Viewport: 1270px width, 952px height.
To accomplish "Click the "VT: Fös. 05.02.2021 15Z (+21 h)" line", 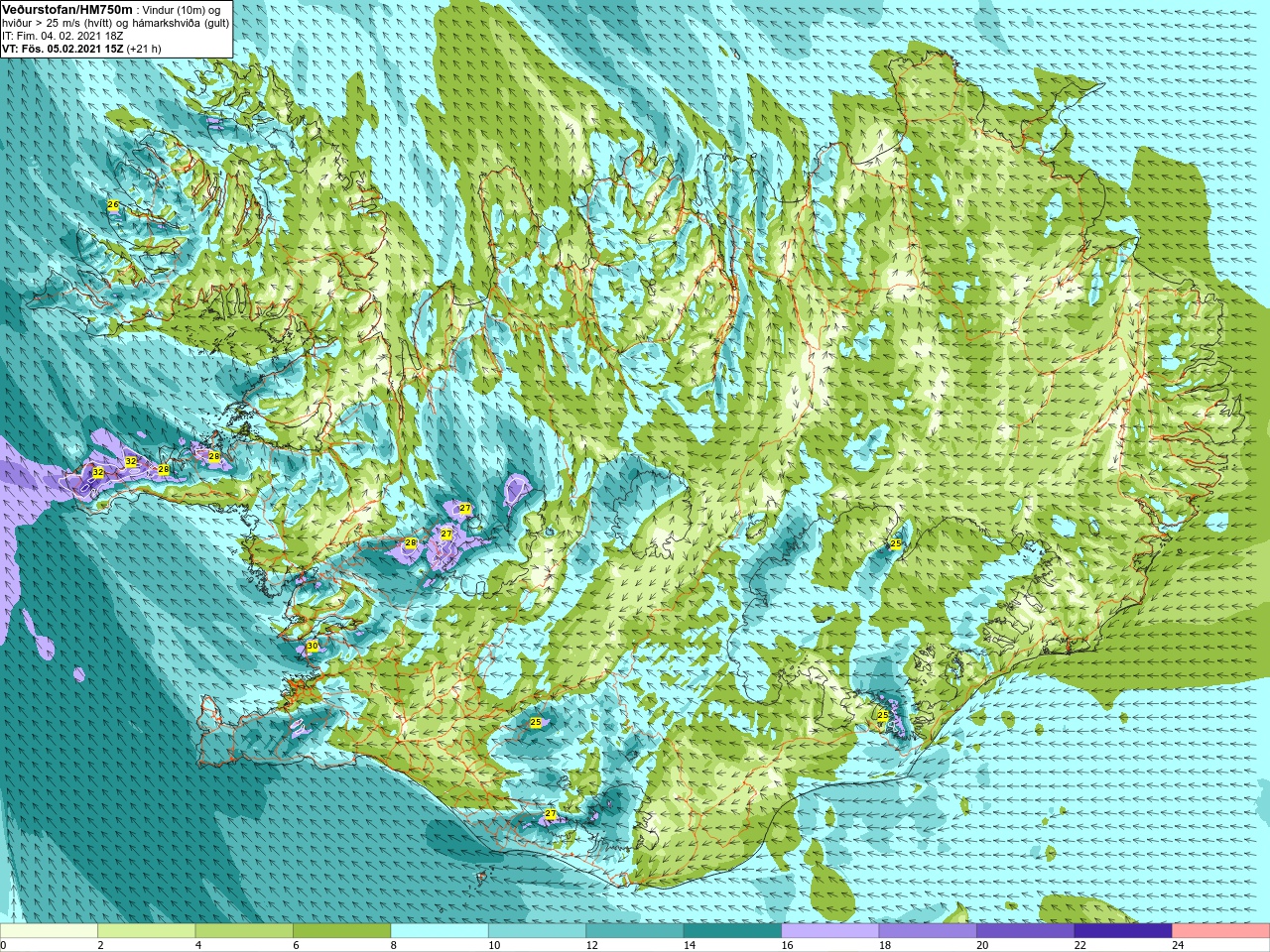I will (x=81, y=49).
